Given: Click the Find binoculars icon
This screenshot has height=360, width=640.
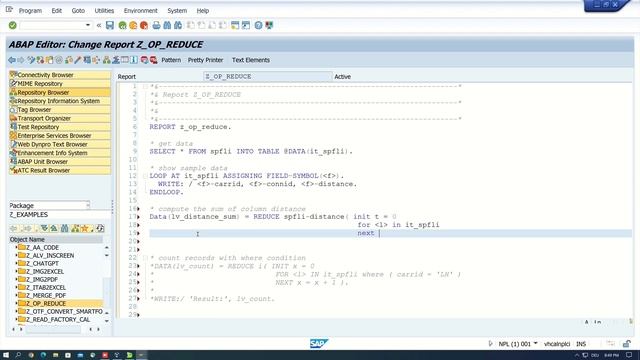Looking at the screenshot, I should point(167,25).
